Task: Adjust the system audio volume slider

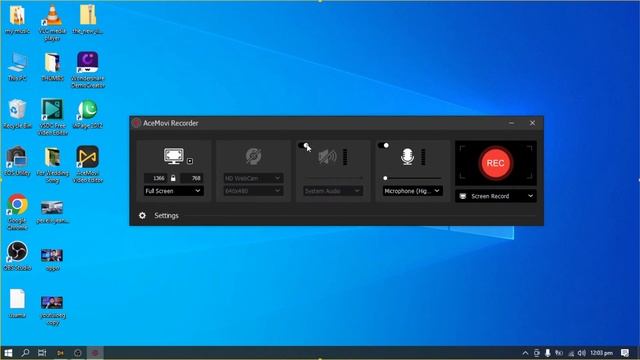Action: pyautogui.click(x=333, y=178)
